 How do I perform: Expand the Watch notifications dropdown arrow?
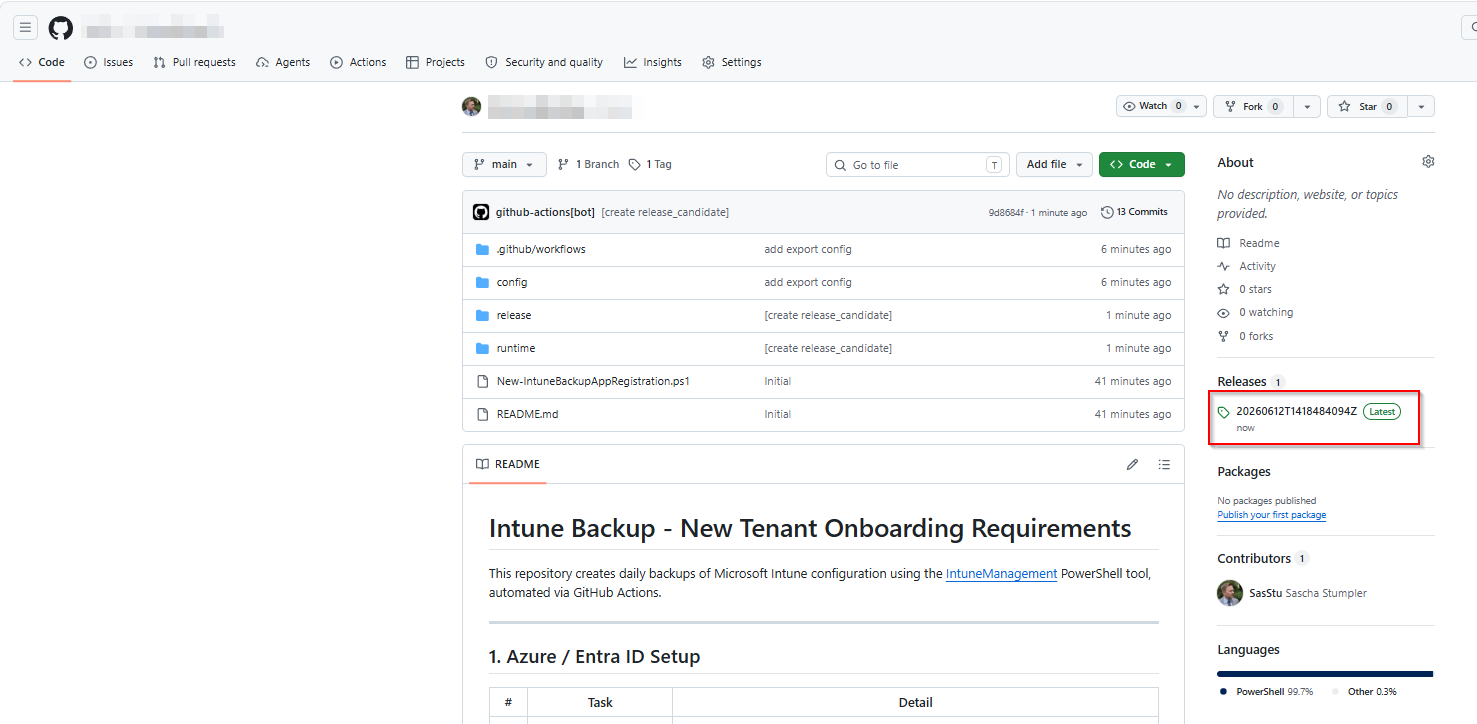point(1196,106)
